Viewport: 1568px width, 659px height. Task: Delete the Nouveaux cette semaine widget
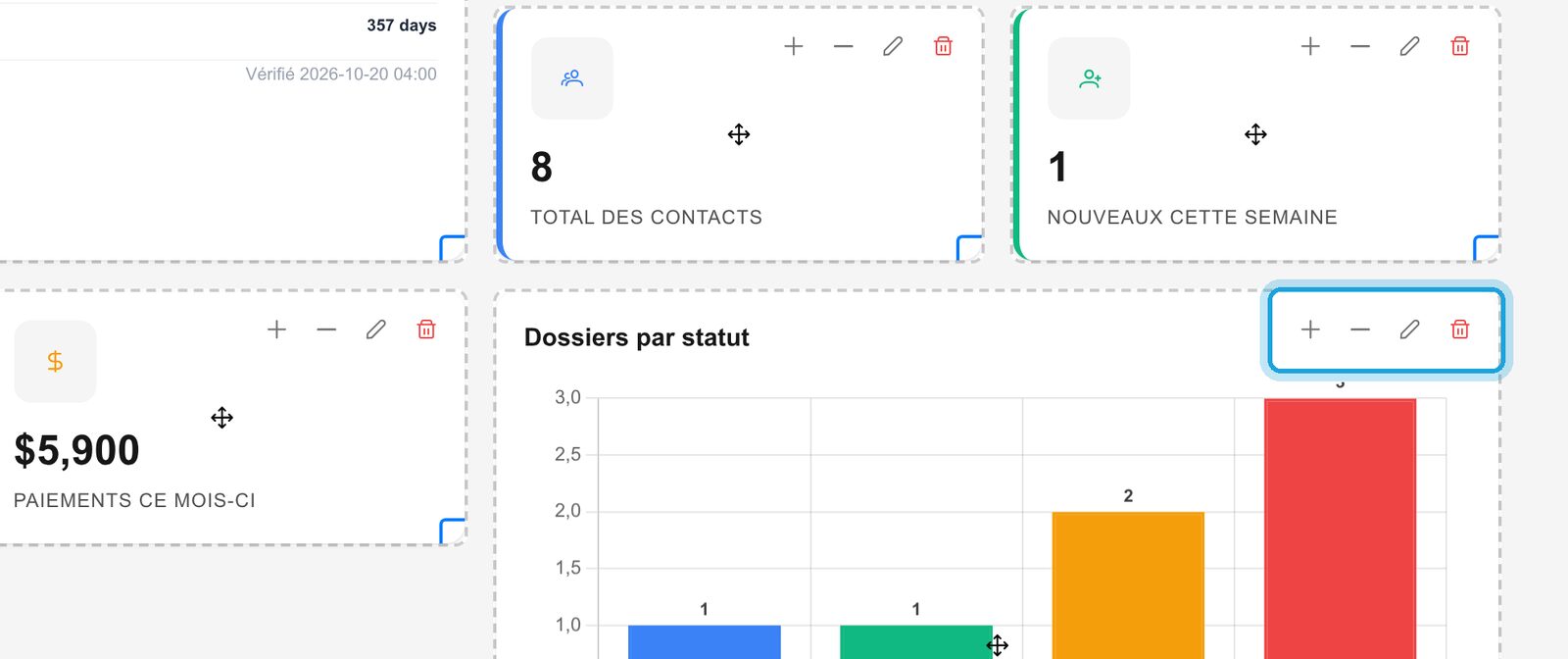tap(1460, 46)
